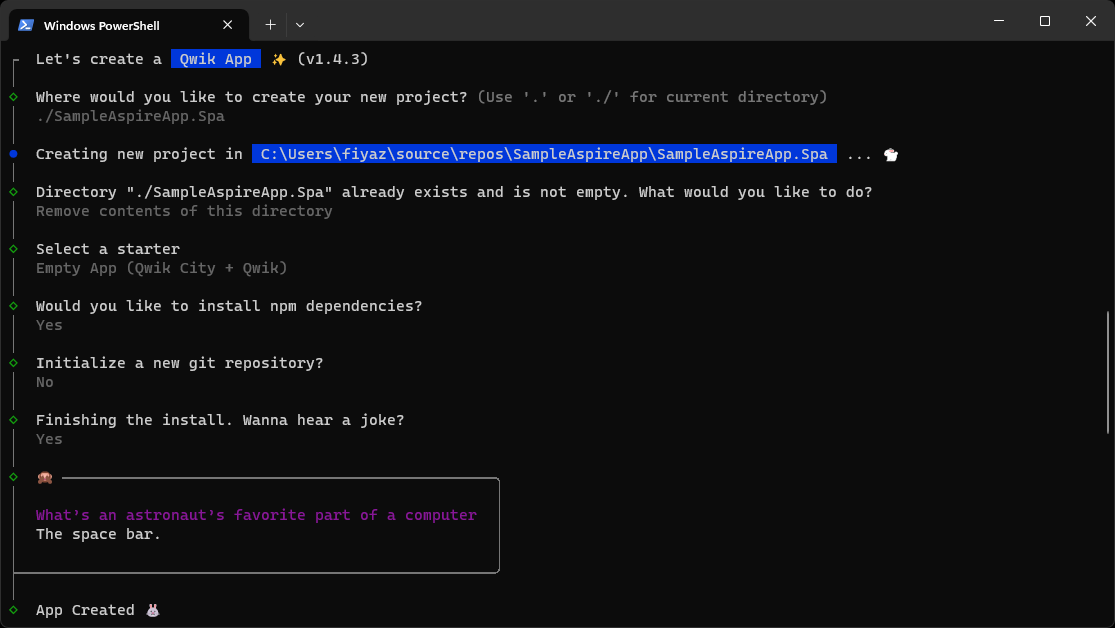1115x628 pixels.
Task: Click 'The space bar.' punchline
Action: point(98,534)
